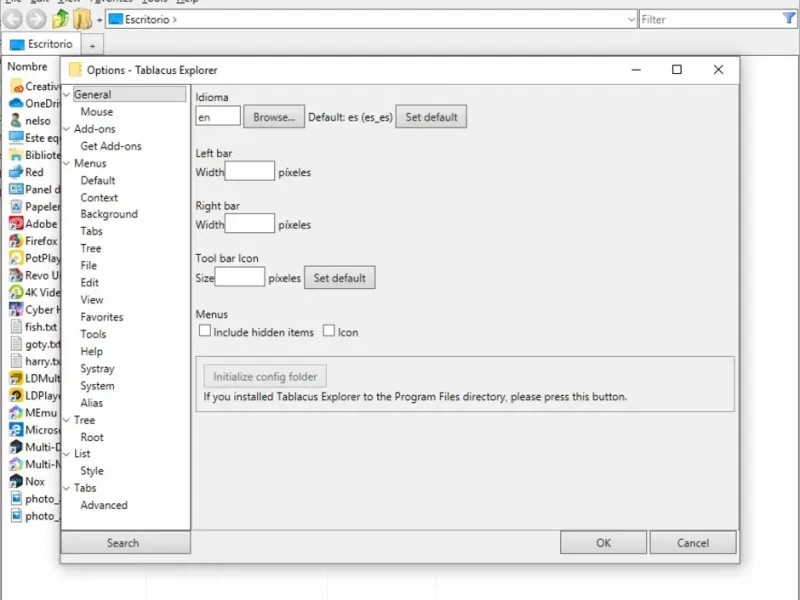800x600 pixels.
Task: Collapse the Tree node above Root
Action: tap(66, 420)
